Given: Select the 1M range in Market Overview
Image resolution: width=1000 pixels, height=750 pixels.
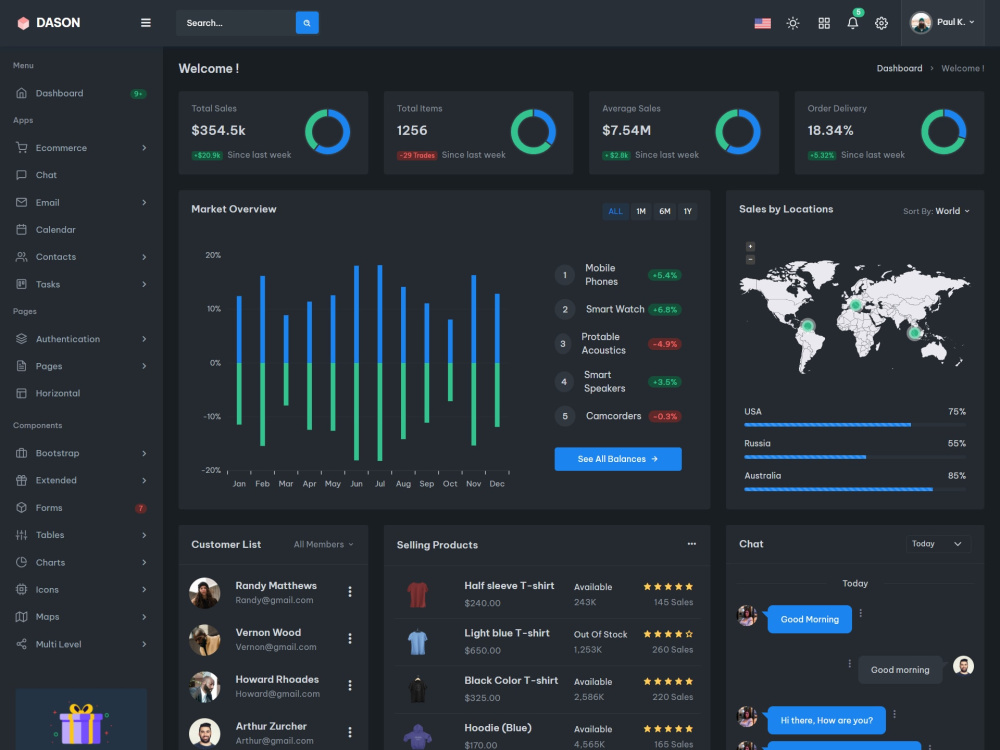Looking at the screenshot, I should [641, 211].
